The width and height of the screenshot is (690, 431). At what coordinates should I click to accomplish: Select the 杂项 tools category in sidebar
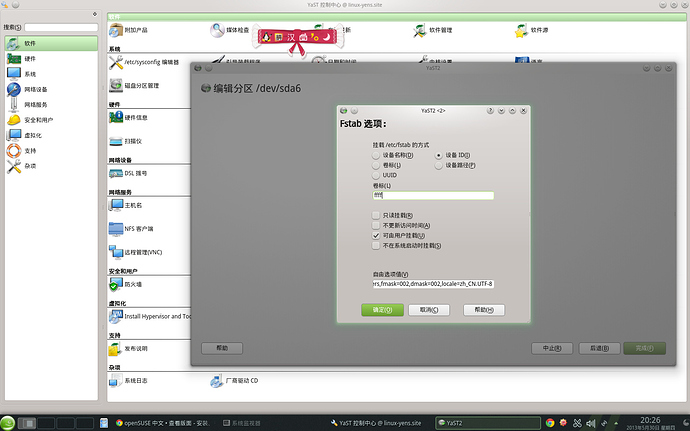[51, 166]
